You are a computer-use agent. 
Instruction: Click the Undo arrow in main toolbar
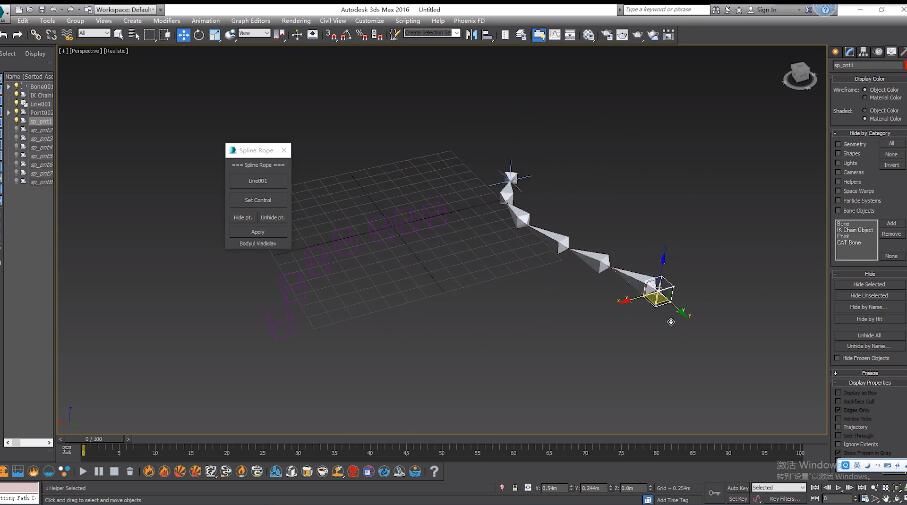(3, 35)
